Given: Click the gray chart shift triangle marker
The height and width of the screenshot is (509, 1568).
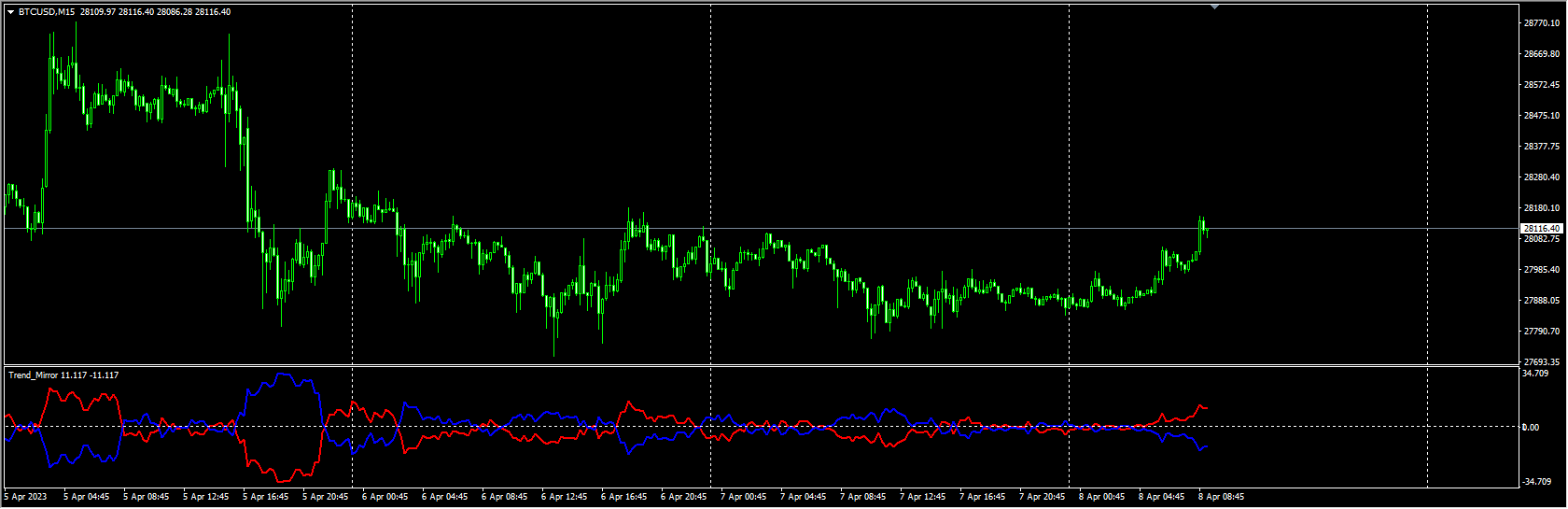Looking at the screenshot, I should point(1214,7).
